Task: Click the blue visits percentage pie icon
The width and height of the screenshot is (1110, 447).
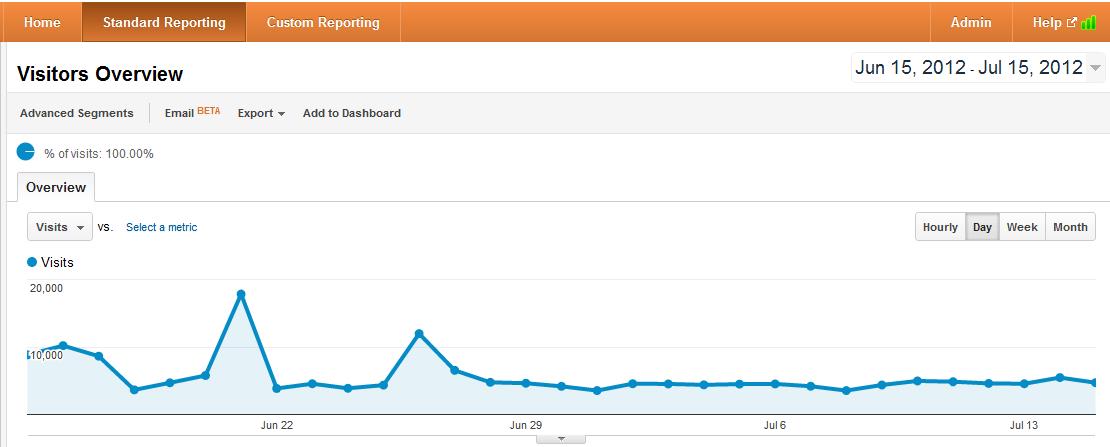Action: tap(25, 151)
